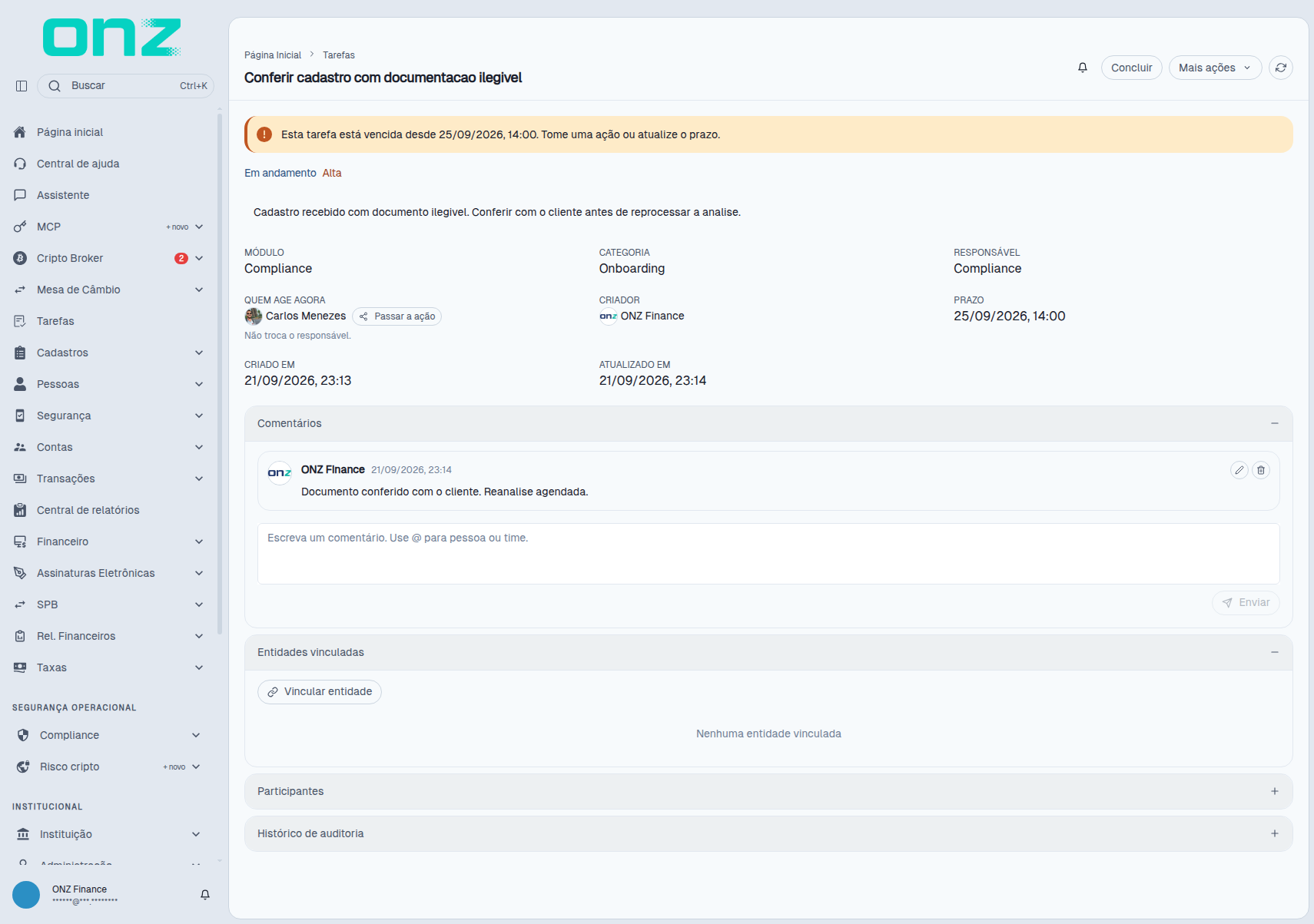Expand the Segurança menu
The image size is (1314, 924).
(x=108, y=416)
